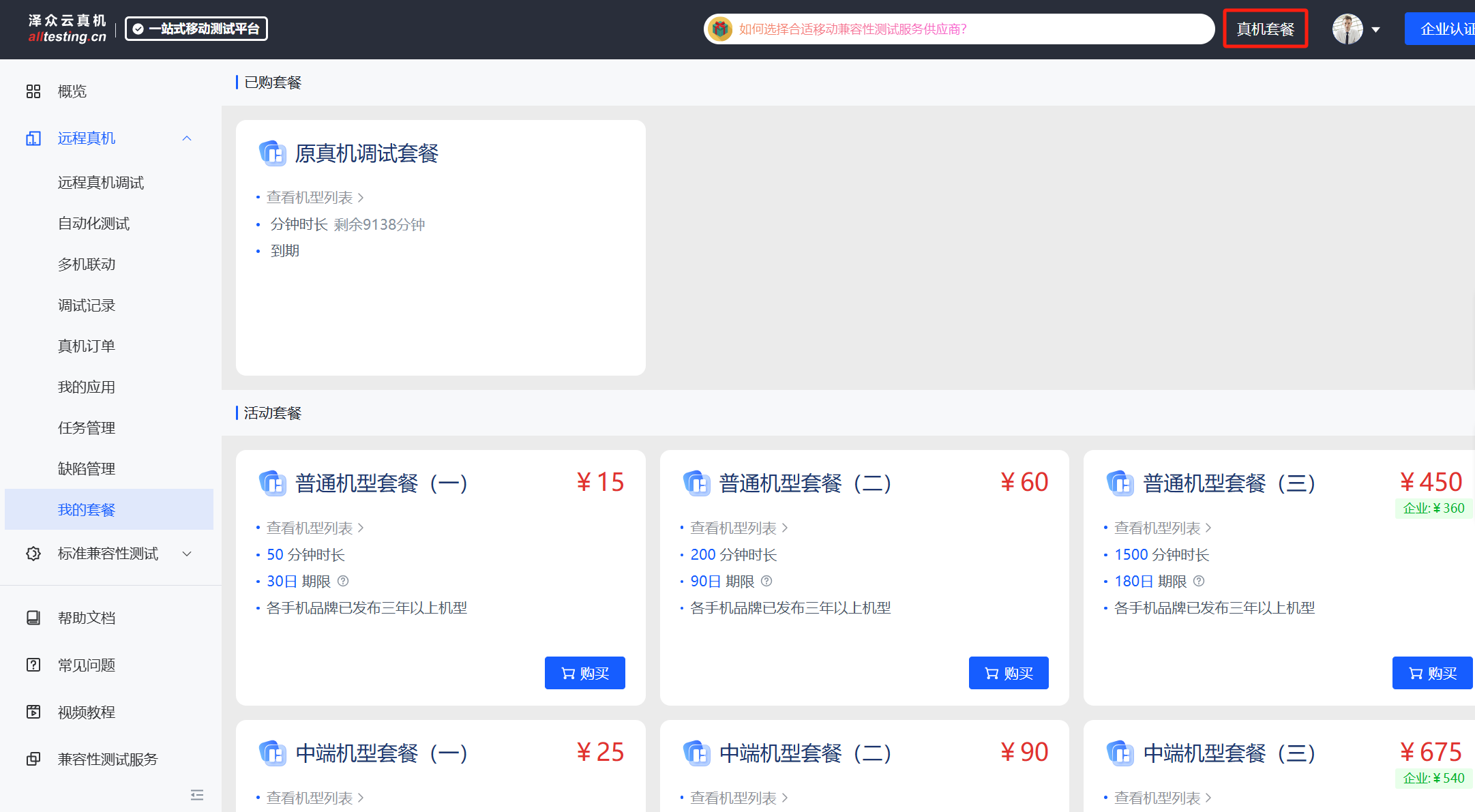Click the 视频教程 video icon

[33, 712]
